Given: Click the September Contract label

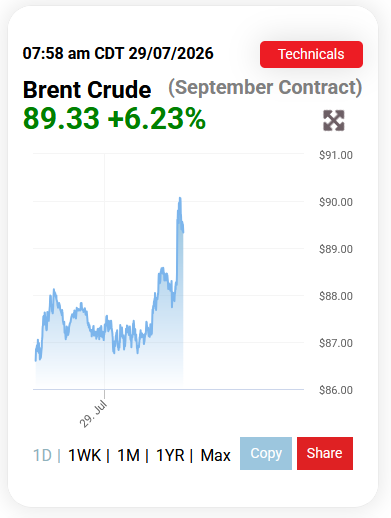Looking at the screenshot, I should [265, 88].
